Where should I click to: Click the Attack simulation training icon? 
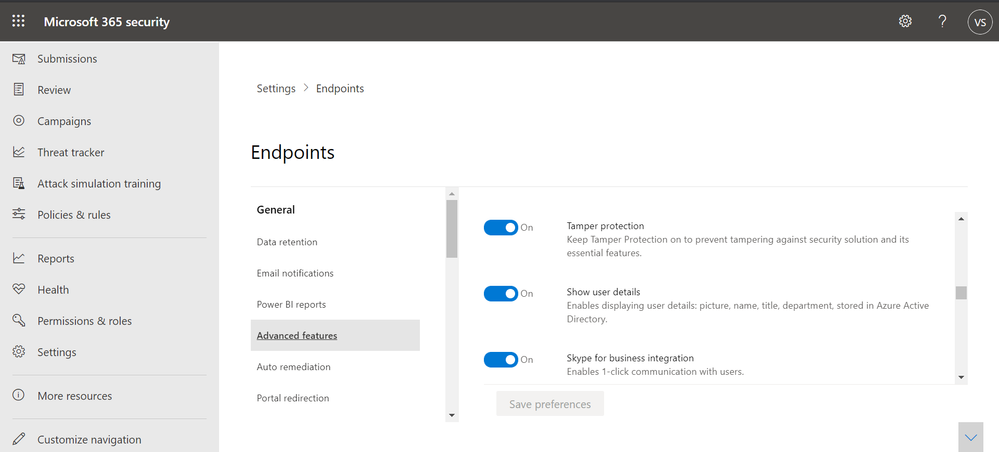(18, 184)
